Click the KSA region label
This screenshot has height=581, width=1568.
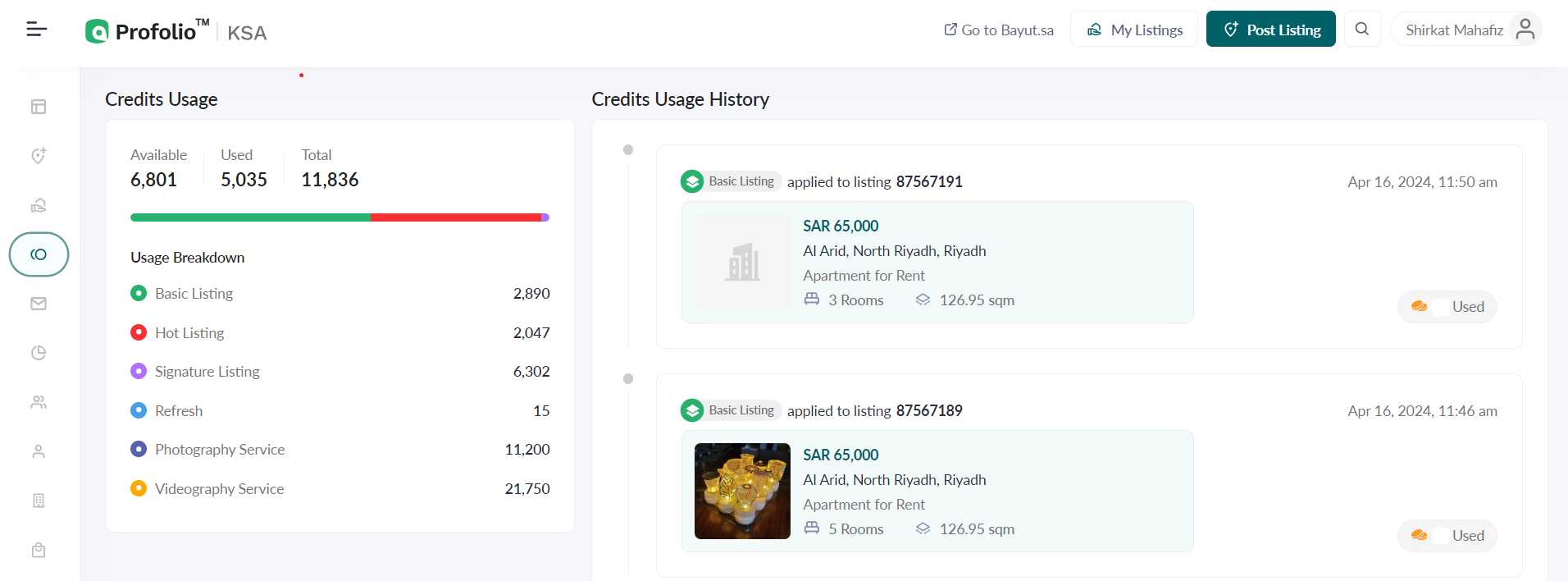point(247,33)
